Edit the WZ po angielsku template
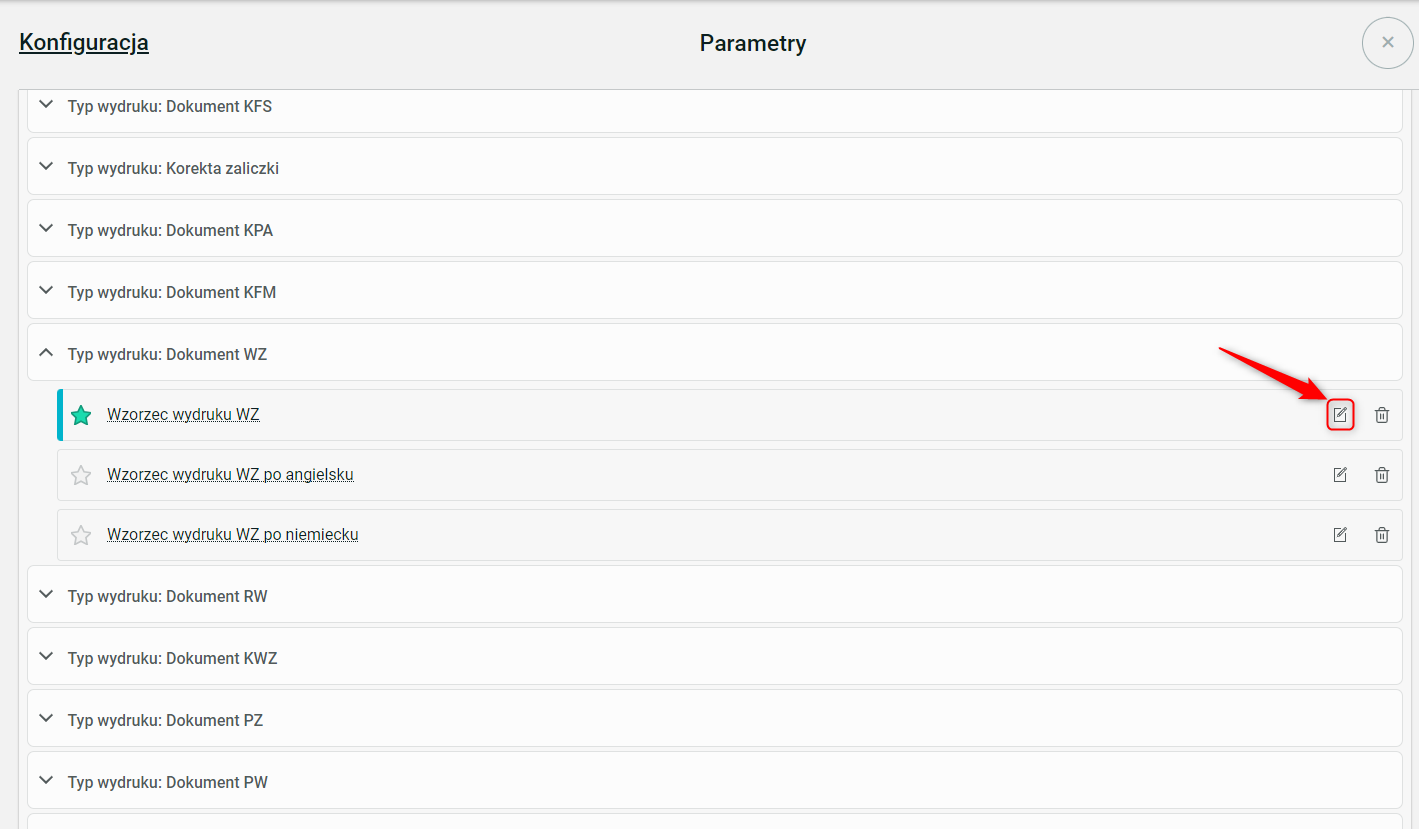Image resolution: width=1419 pixels, height=829 pixels. (1340, 475)
